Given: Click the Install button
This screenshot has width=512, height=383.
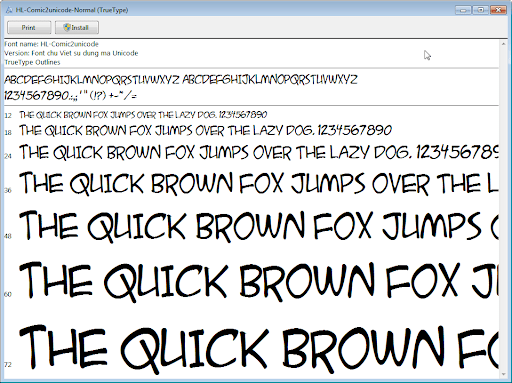Looking at the screenshot, I should pos(77,28).
